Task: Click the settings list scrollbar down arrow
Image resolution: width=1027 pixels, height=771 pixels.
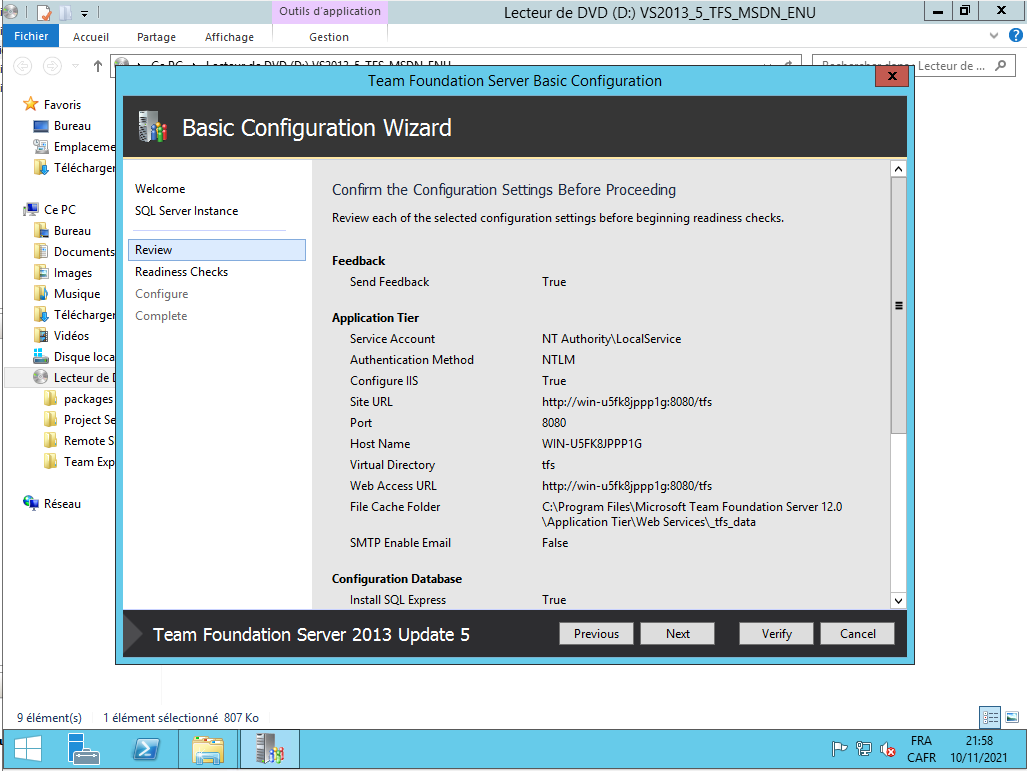Action: click(x=898, y=600)
